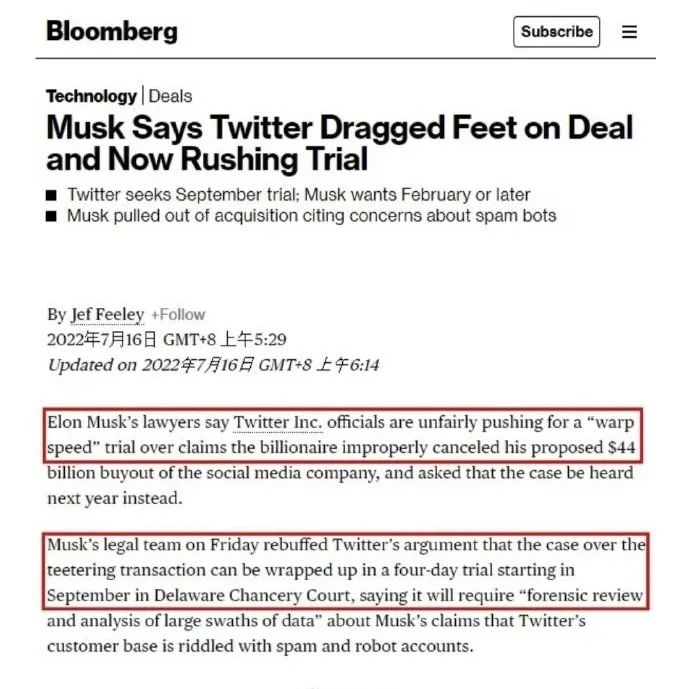Click the Bloomberg logo
The height and width of the screenshot is (689, 690).
coord(112,32)
